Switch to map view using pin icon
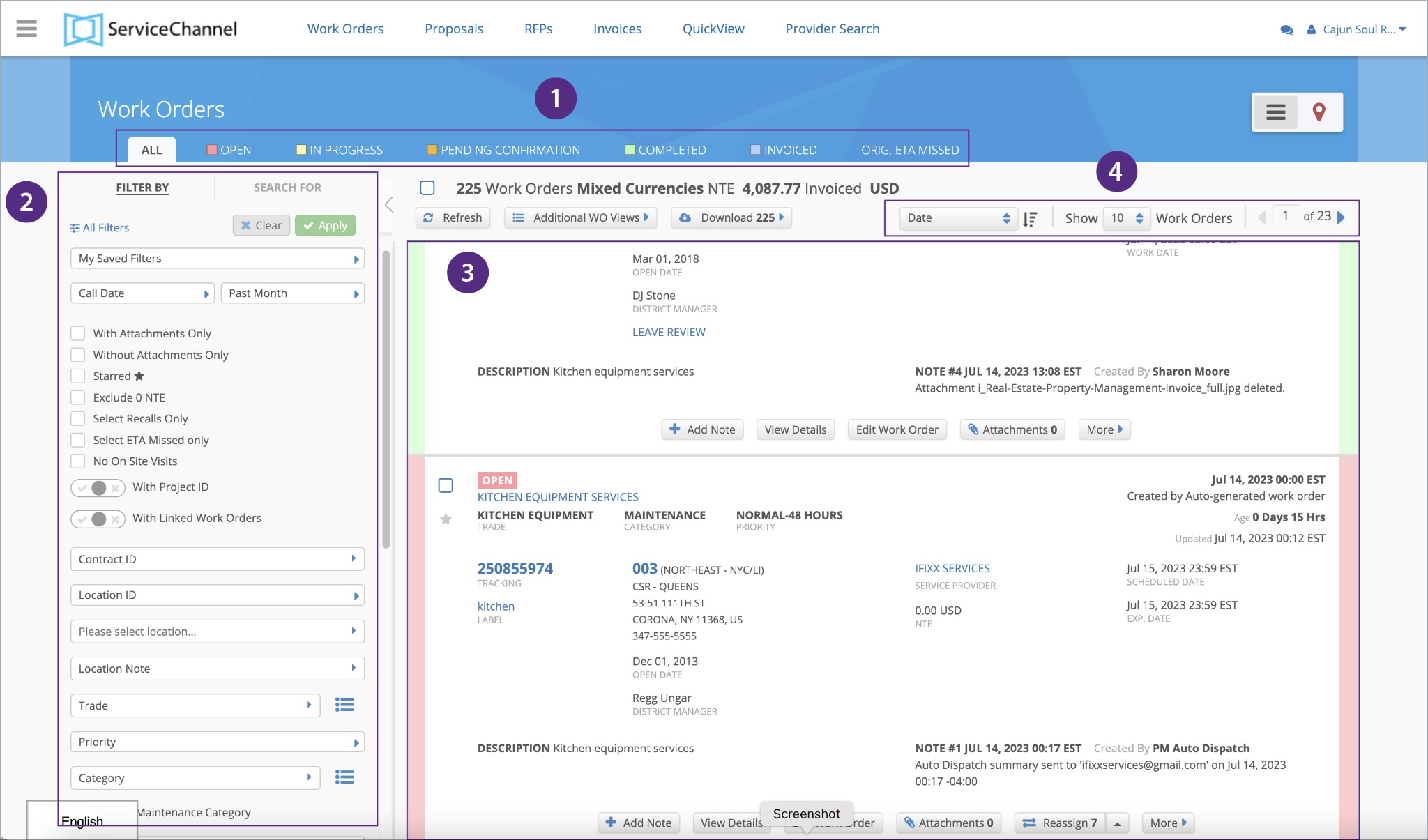Viewport: 1428px width, 840px height. coord(1319,112)
